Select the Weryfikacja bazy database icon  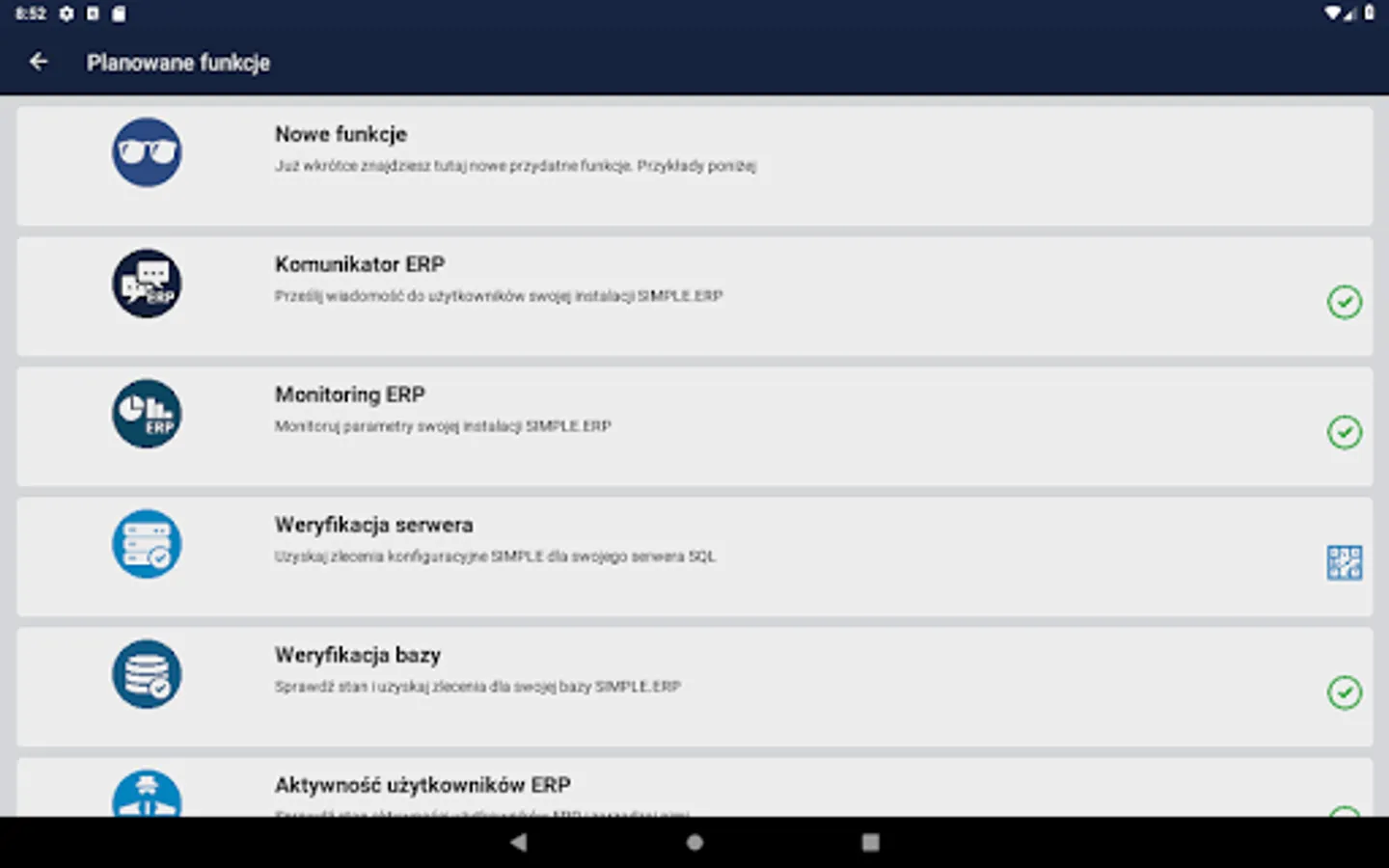pos(147,674)
